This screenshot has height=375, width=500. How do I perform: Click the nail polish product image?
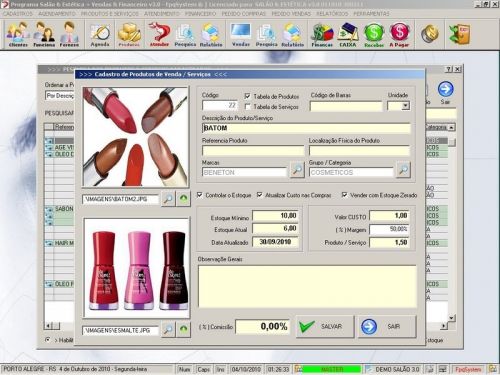pos(137,268)
